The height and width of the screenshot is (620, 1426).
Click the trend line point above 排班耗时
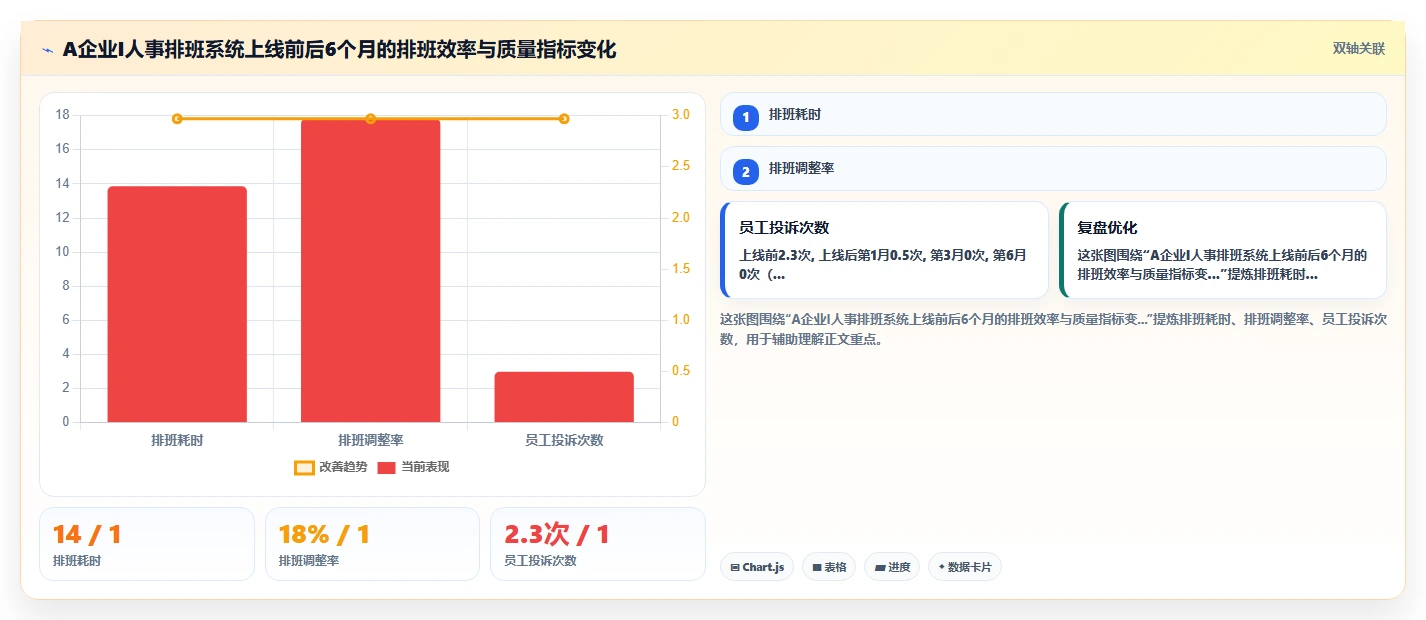tap(177, 119)
